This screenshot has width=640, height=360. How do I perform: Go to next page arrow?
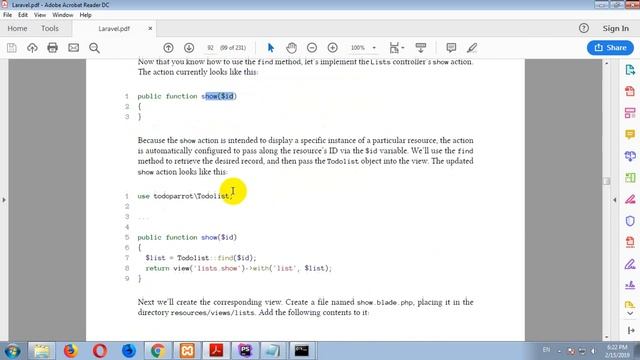coord(189,48)
